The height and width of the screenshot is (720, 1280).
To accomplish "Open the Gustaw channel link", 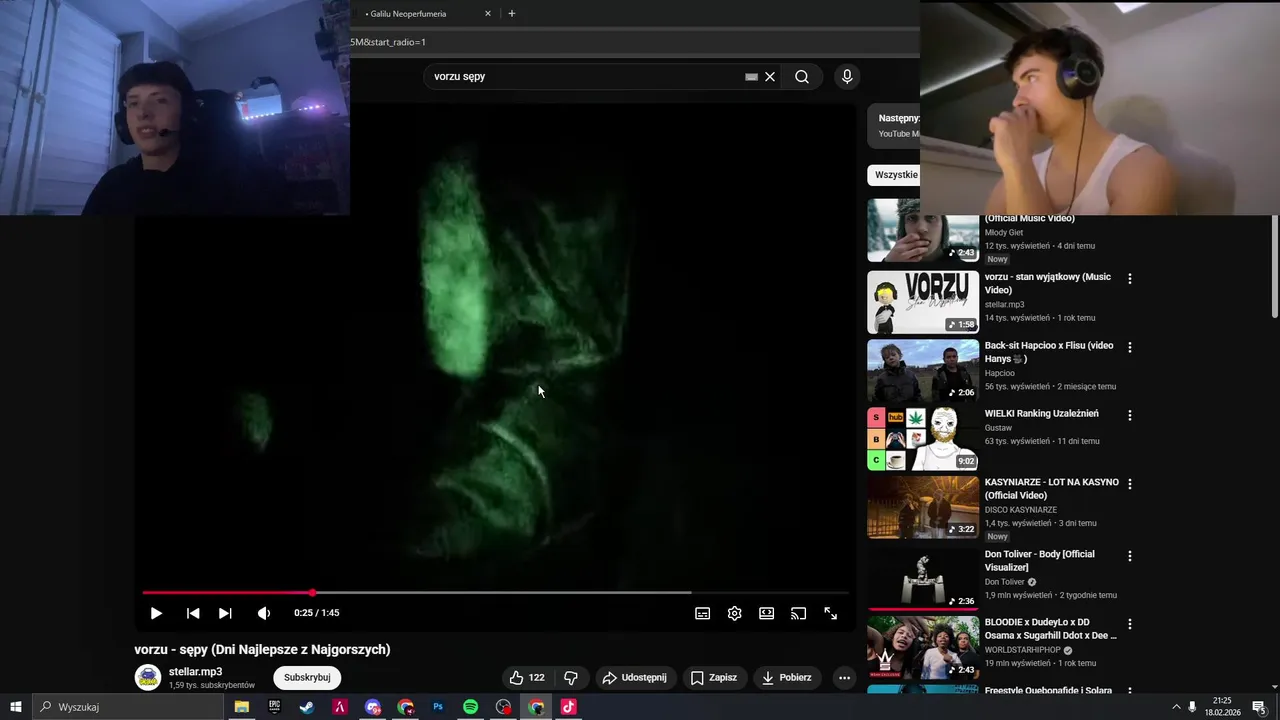I will pos(999,428).
